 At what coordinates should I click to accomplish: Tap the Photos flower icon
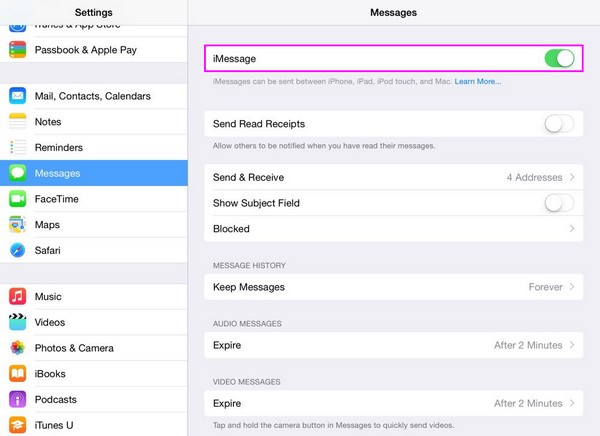[x=18, y=348]
